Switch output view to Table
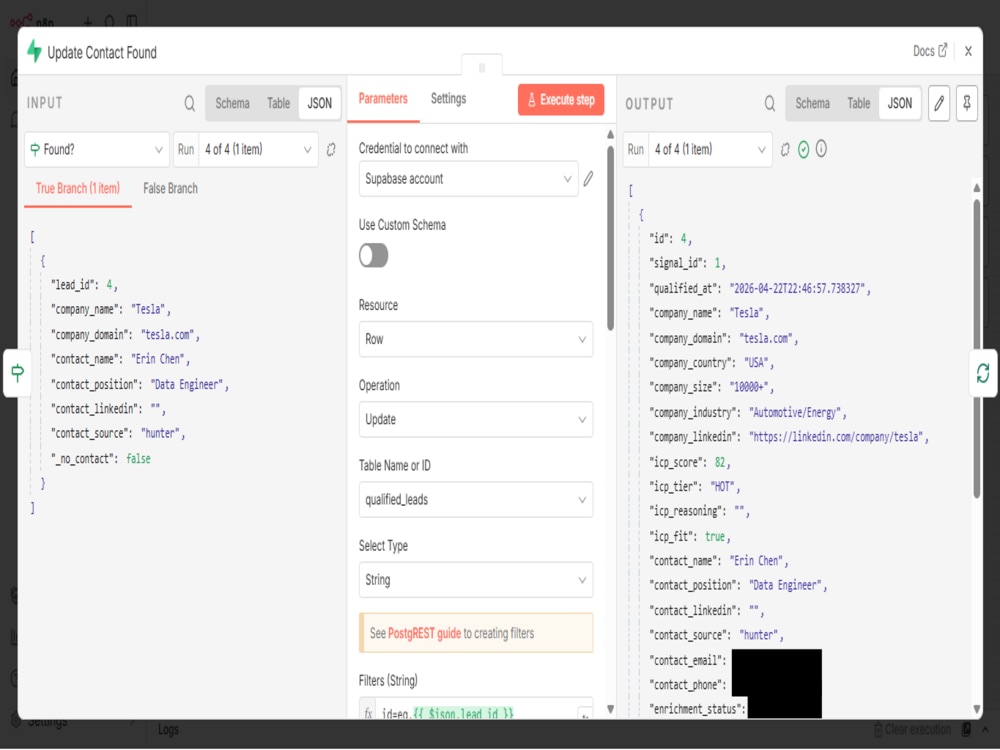Image resolution: width=1000 pixels, height=750 pixels. (858, 103)
